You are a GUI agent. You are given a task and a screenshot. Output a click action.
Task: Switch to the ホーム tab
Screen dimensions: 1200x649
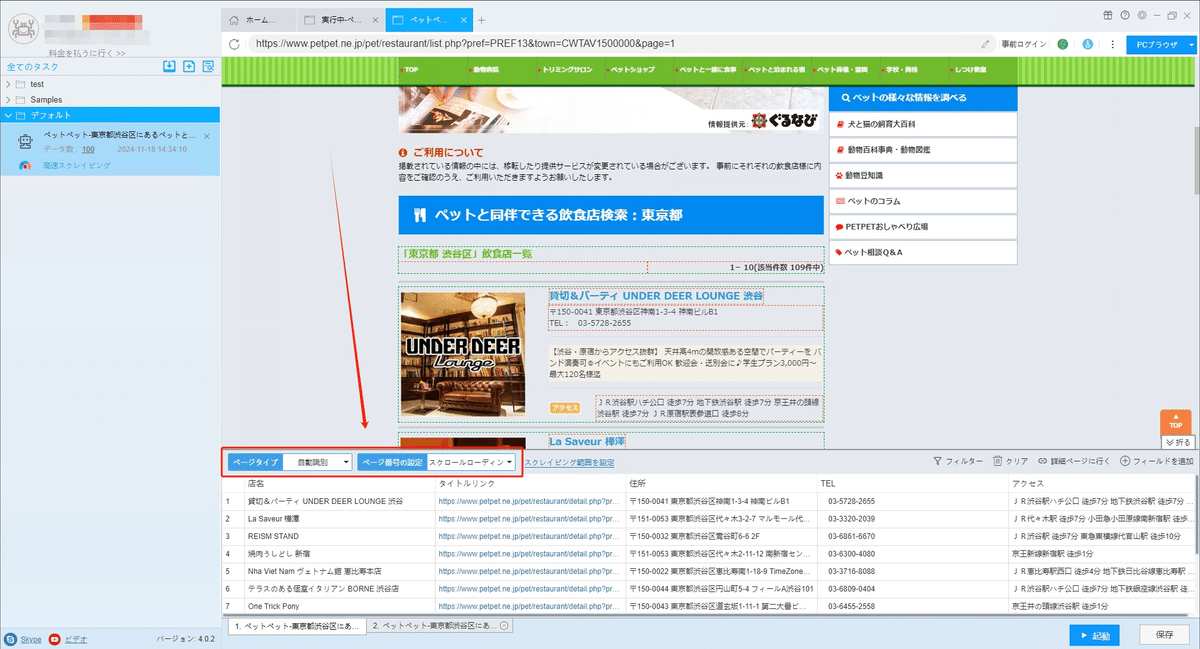click(258, 20)
